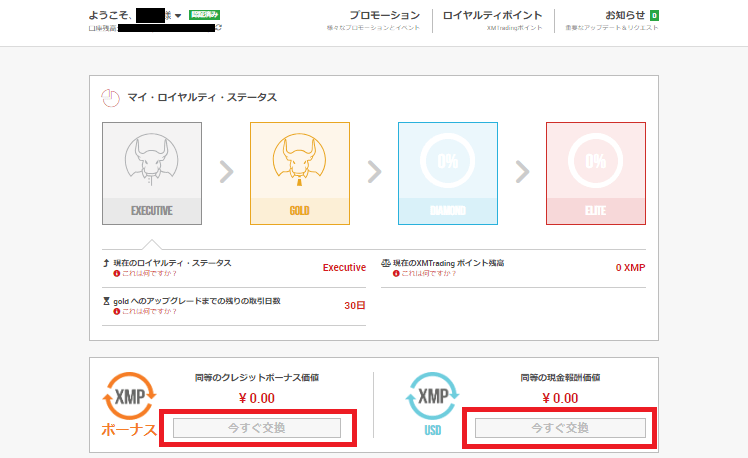Click the cash reward ¥ 0.00 amount
The image size is (748, 458).
[560, 398]
